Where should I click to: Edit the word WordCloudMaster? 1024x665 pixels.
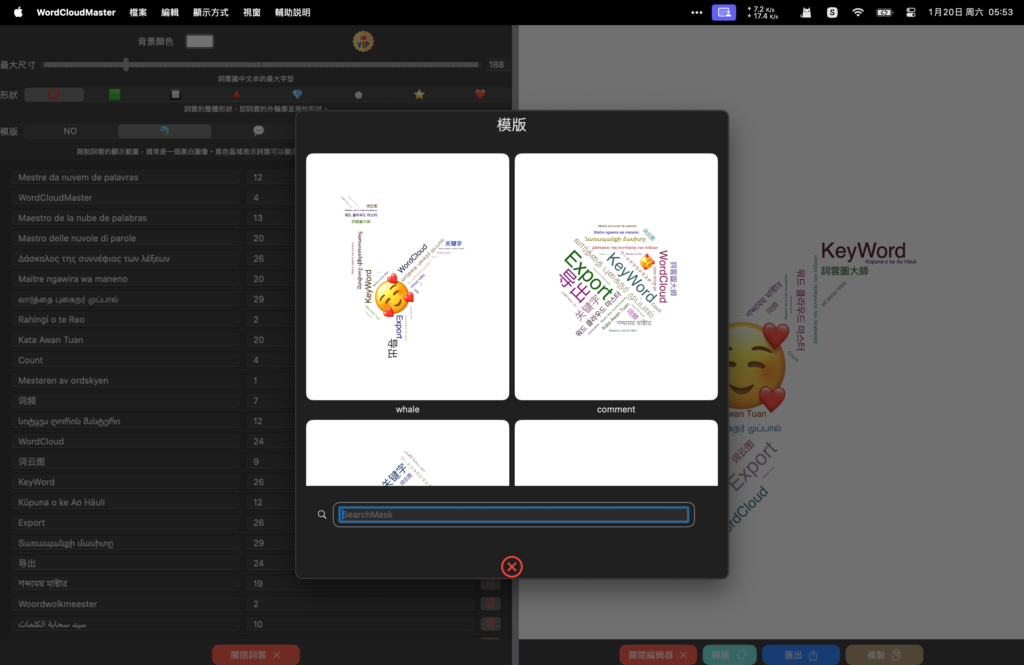point(125,197)
